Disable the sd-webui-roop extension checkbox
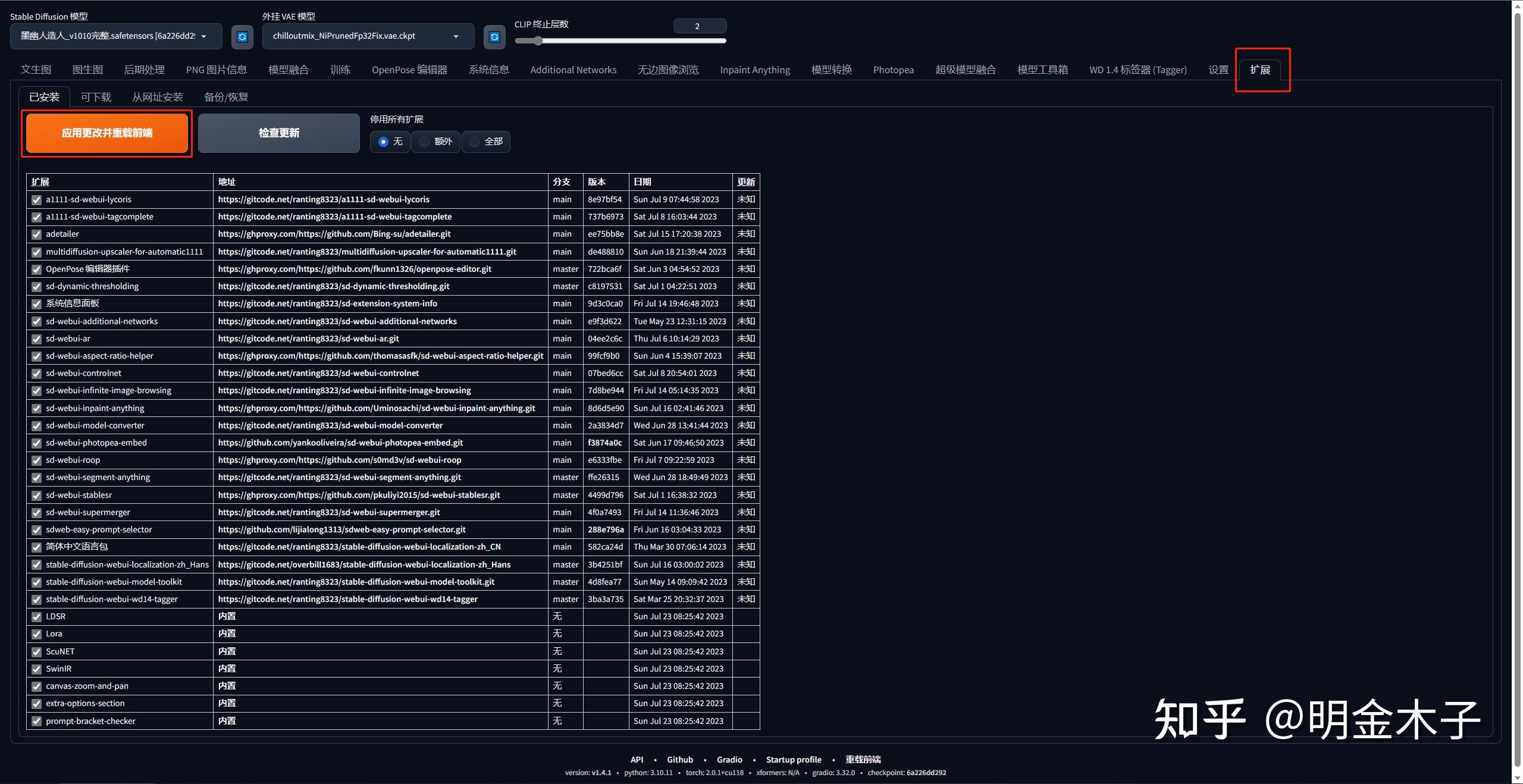1523x784 pixels. click(36, 460)
